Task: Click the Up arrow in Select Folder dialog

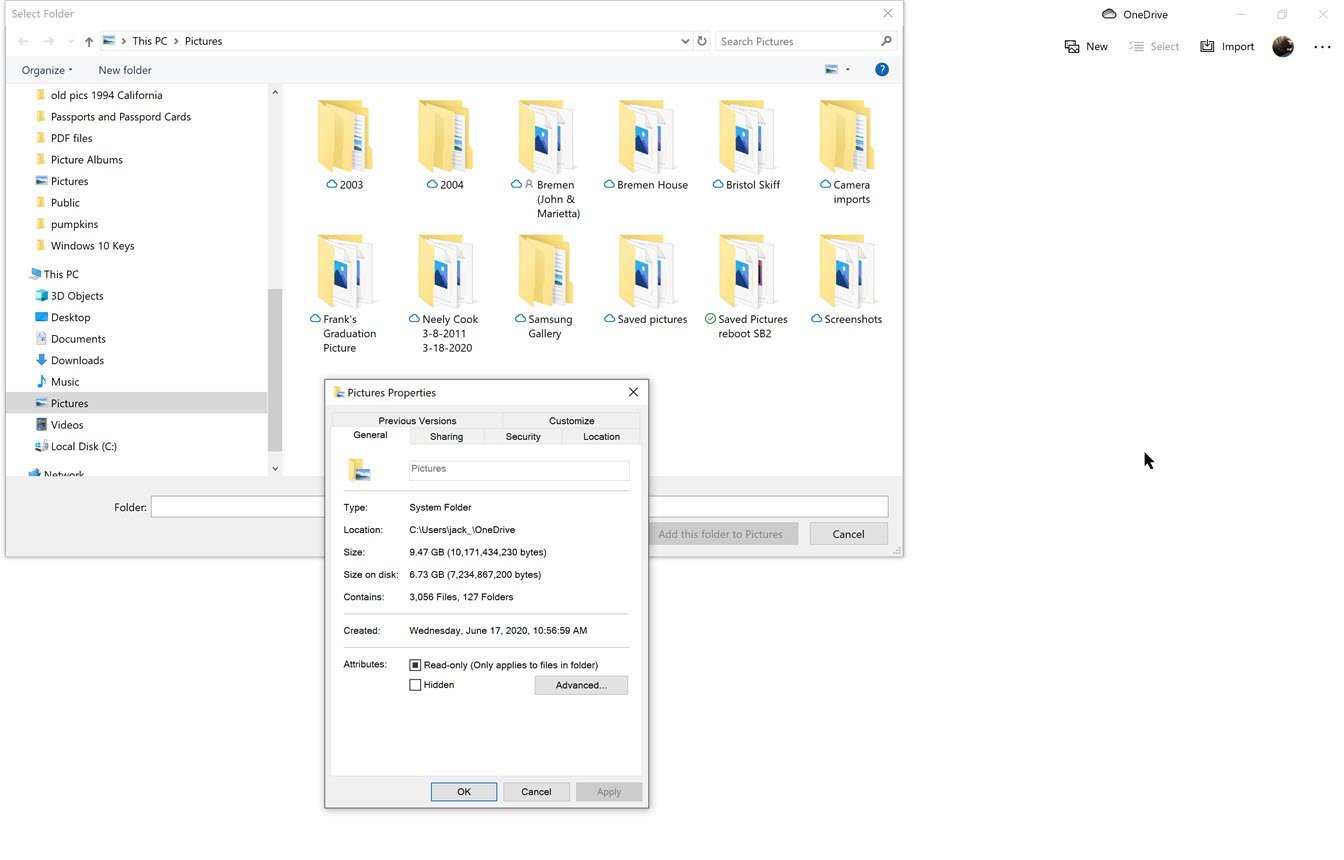Action: [x=89, y=41]
